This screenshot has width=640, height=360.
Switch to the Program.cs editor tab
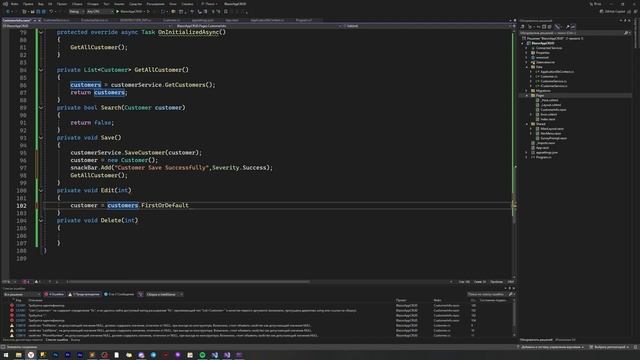[304, 20]
